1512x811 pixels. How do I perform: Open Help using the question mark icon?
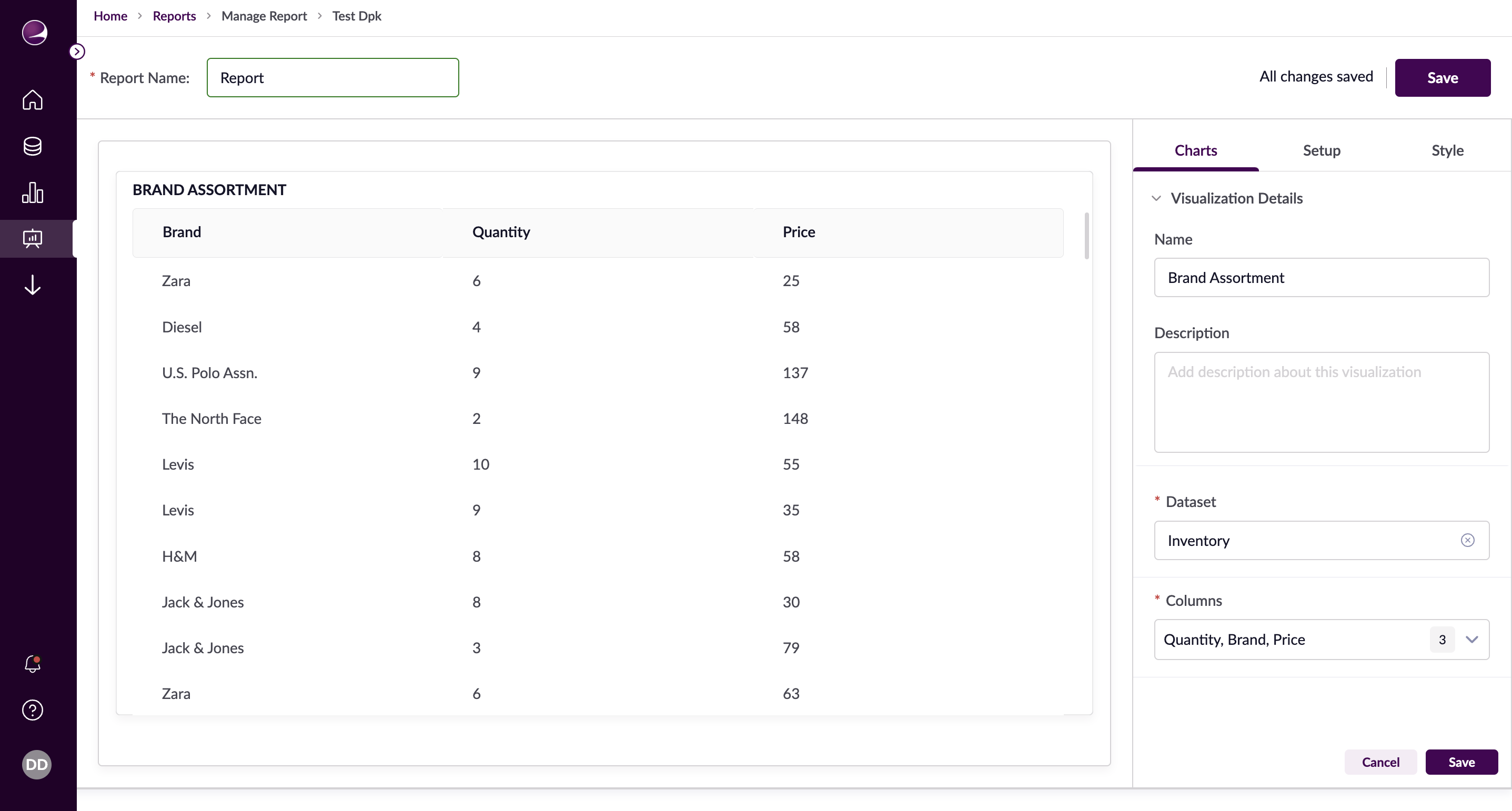[33, 710]
